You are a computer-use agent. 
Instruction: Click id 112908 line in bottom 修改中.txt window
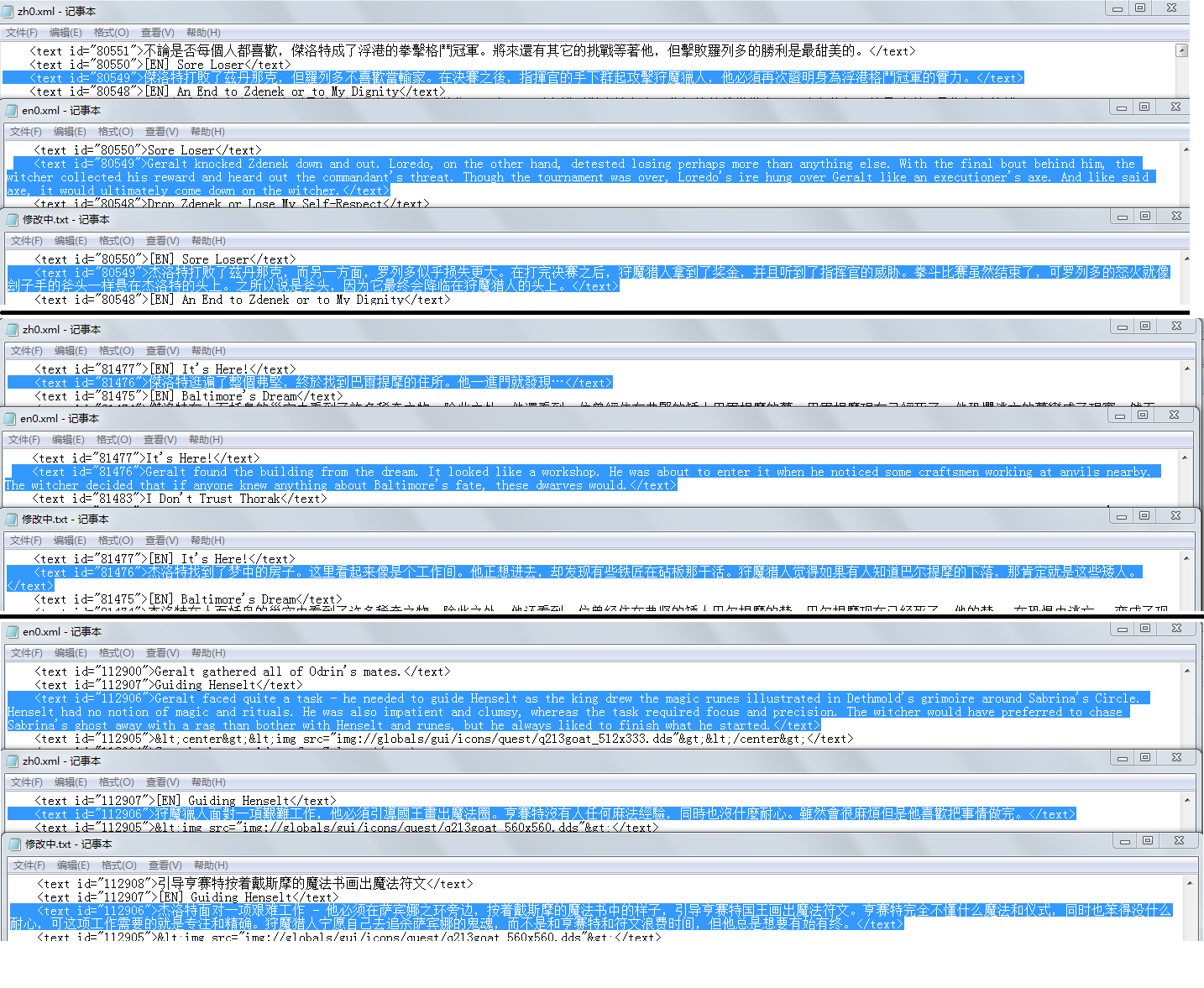coord(255,884)
